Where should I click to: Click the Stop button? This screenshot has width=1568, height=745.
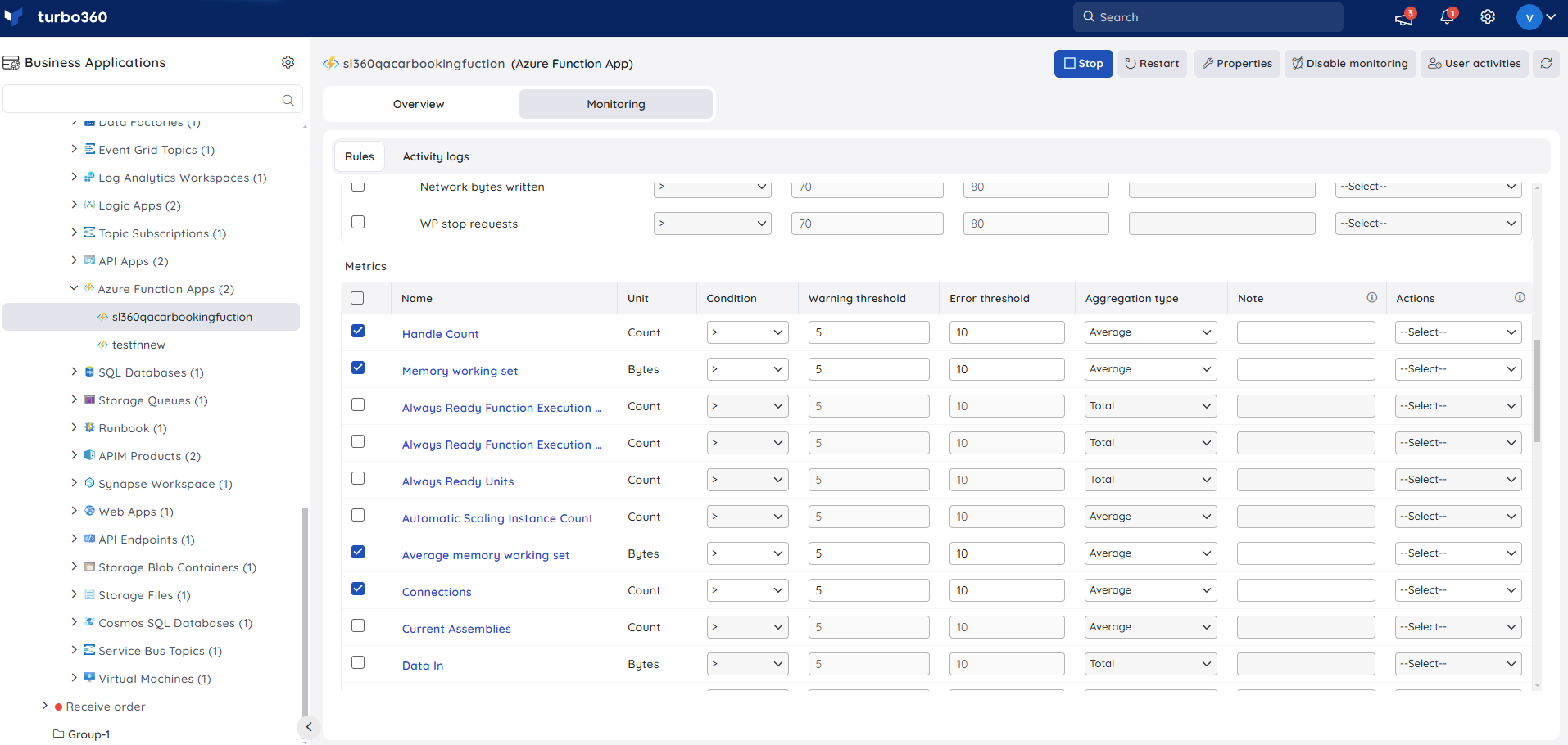1083,63
